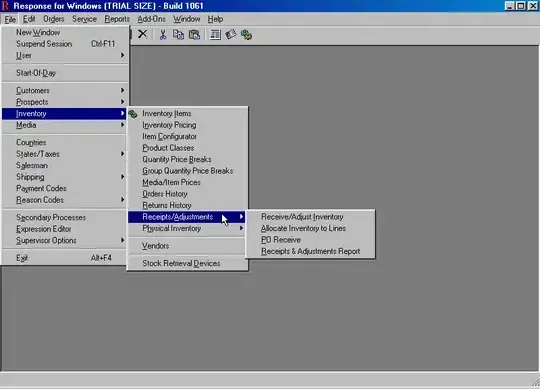The height and width of the screenshot is (389, 540).
Task: Open the File menu
Action: (x=10, y=19)
